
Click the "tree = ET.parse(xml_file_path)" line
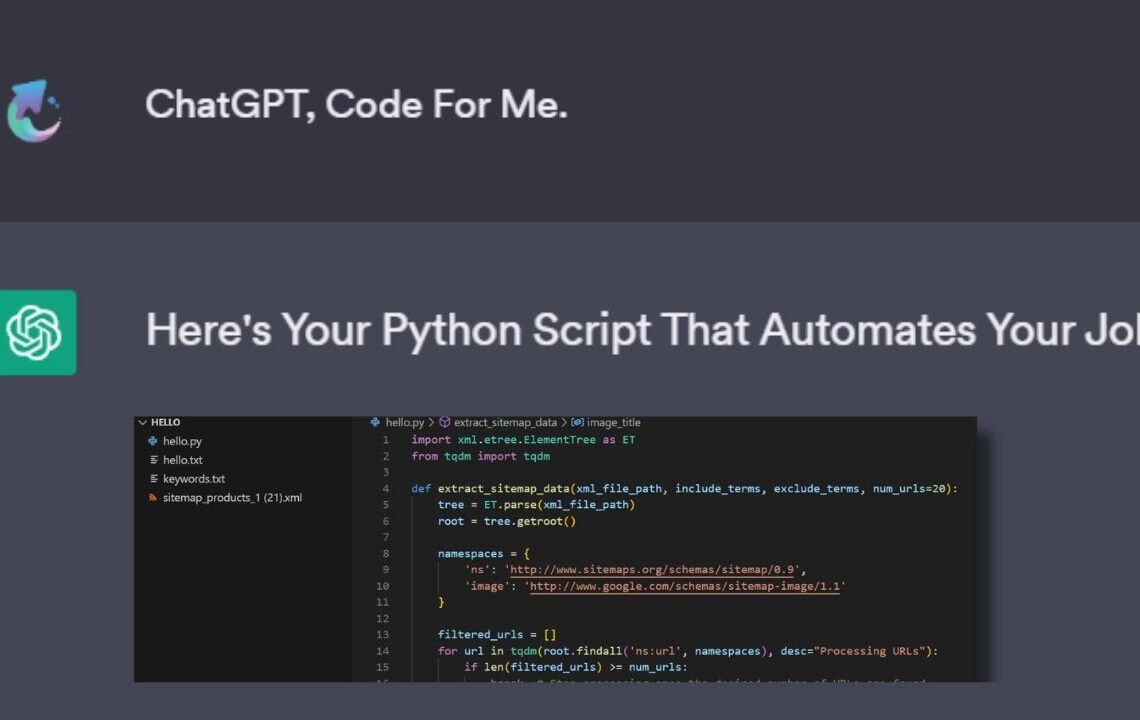[x=537, y=505]
